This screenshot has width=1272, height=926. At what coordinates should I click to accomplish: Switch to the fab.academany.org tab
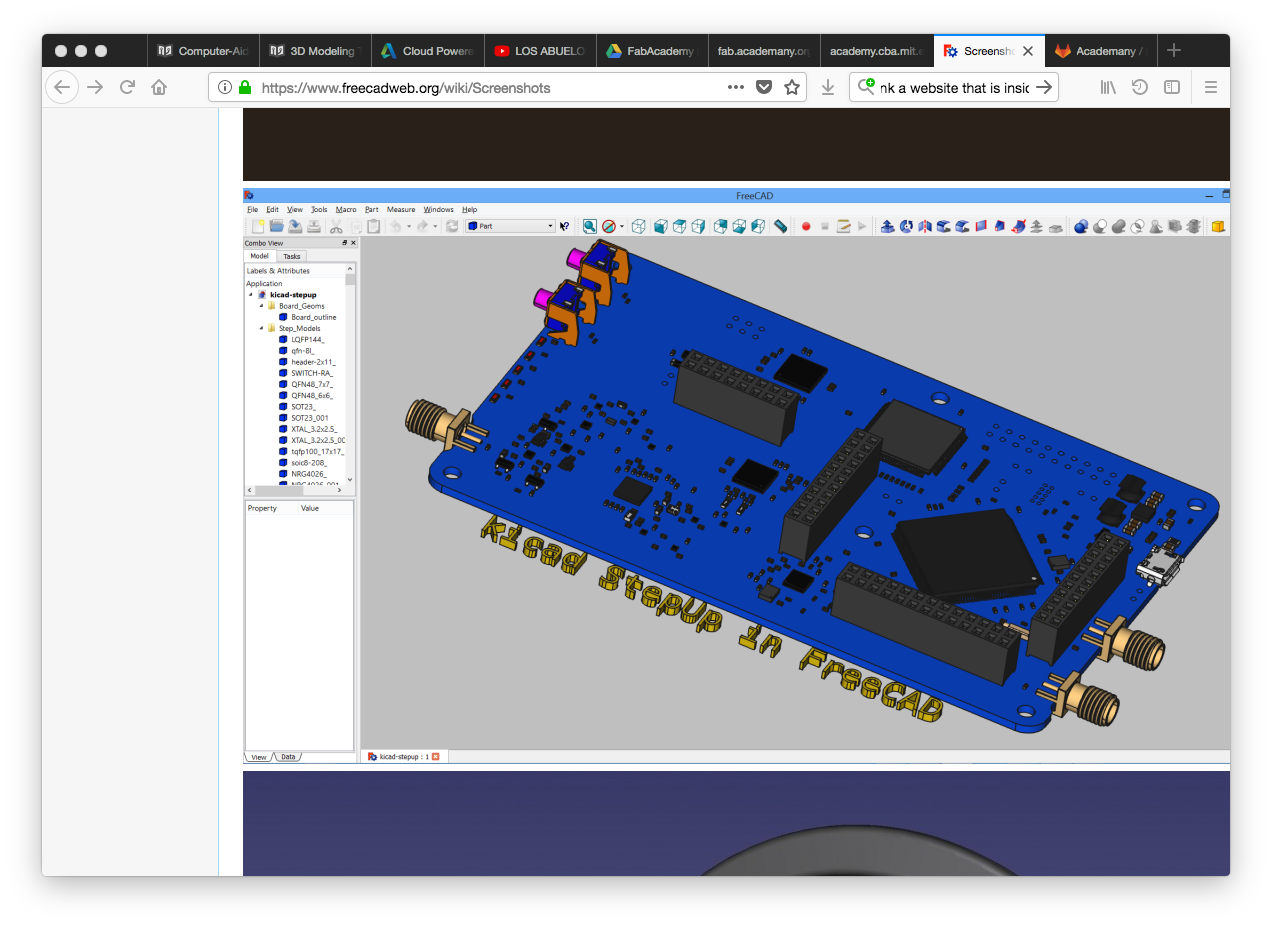[764, 51]
